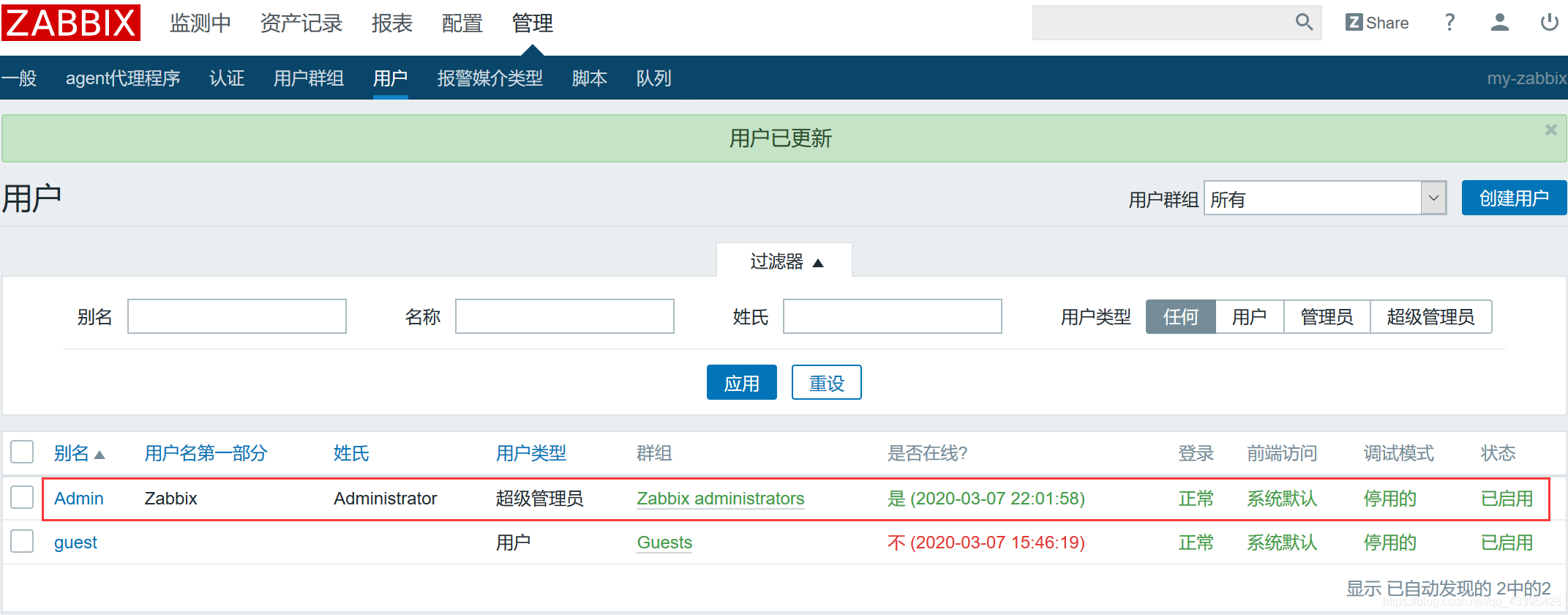The image size is (1568, 615).
Task: Toggle guest's 已启用 status
Action: [1507, 543]
